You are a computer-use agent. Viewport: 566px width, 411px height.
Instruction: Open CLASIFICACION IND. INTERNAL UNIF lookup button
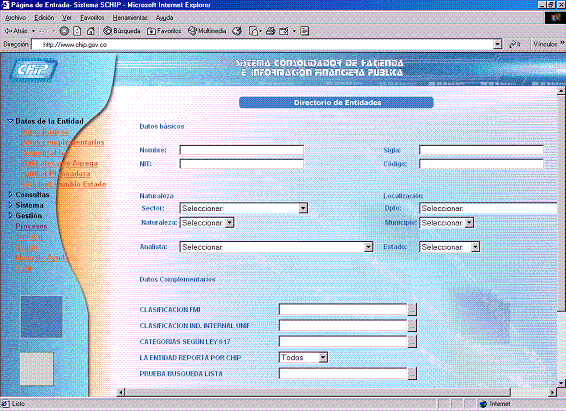[412, 325]
